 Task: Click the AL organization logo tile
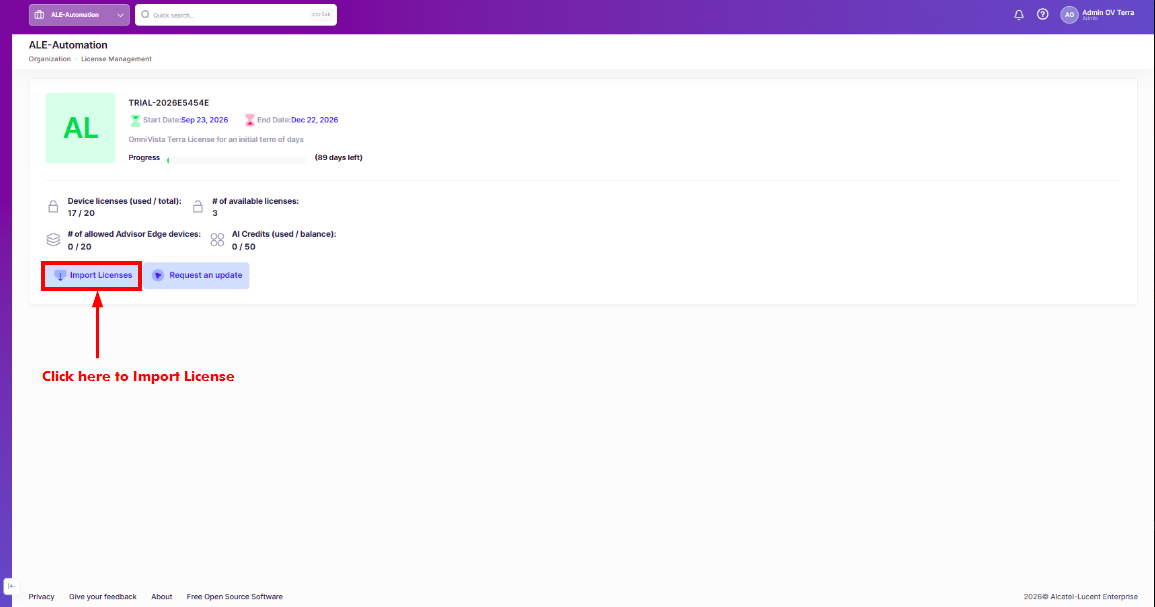(x=80, y=128)
